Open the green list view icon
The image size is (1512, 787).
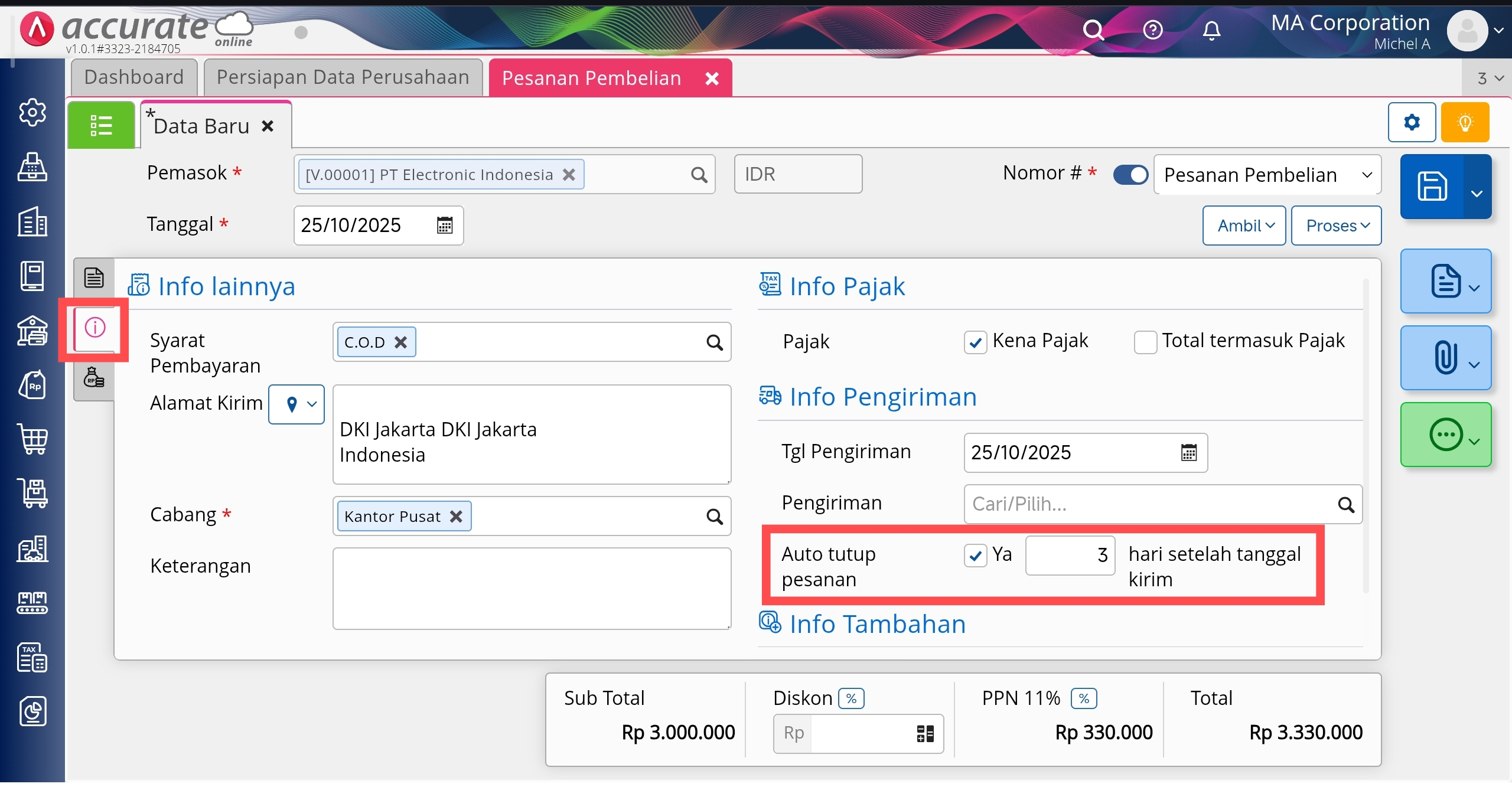pyautogui.click(x=101, y=125)
